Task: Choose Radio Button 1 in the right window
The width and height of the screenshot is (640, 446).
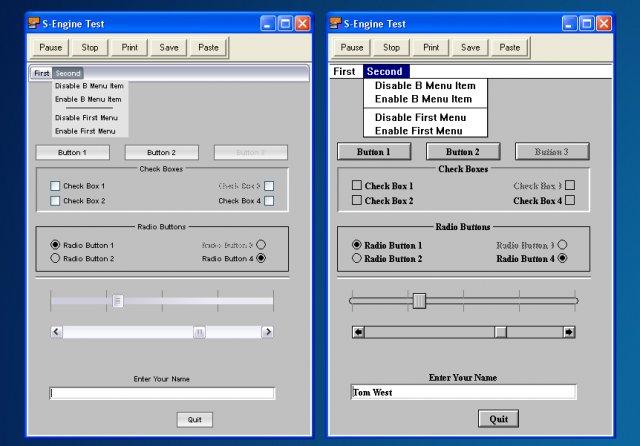Action: pos(357,245)
